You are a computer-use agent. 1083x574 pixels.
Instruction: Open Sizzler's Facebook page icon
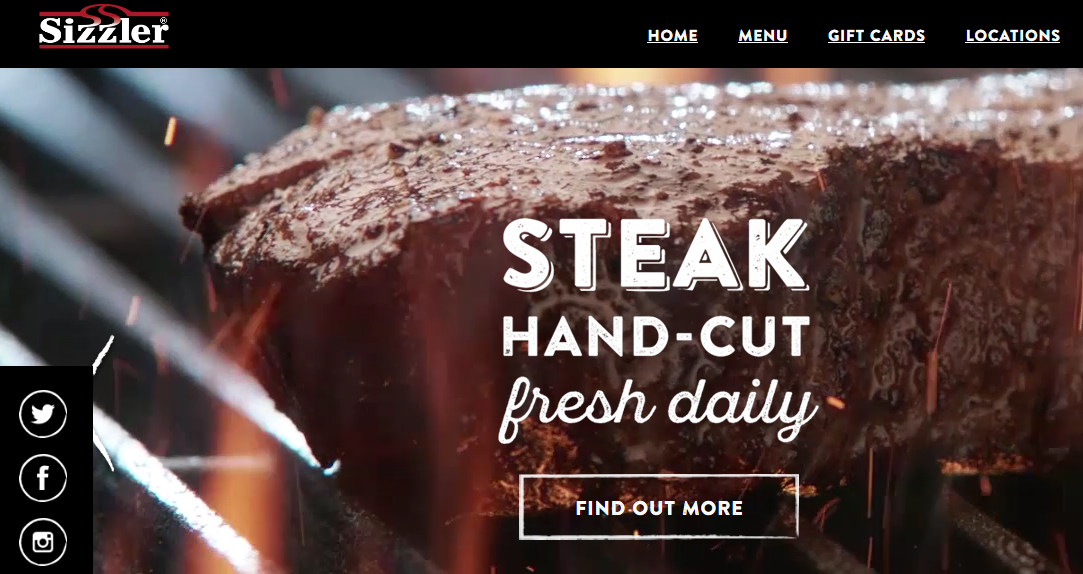(x=43, y=477)
